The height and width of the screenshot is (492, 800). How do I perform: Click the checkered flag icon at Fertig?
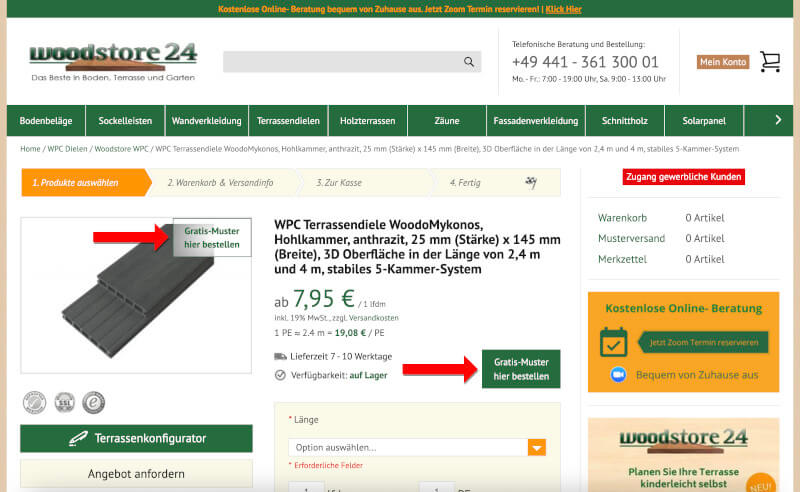click(x=531, y=182)
